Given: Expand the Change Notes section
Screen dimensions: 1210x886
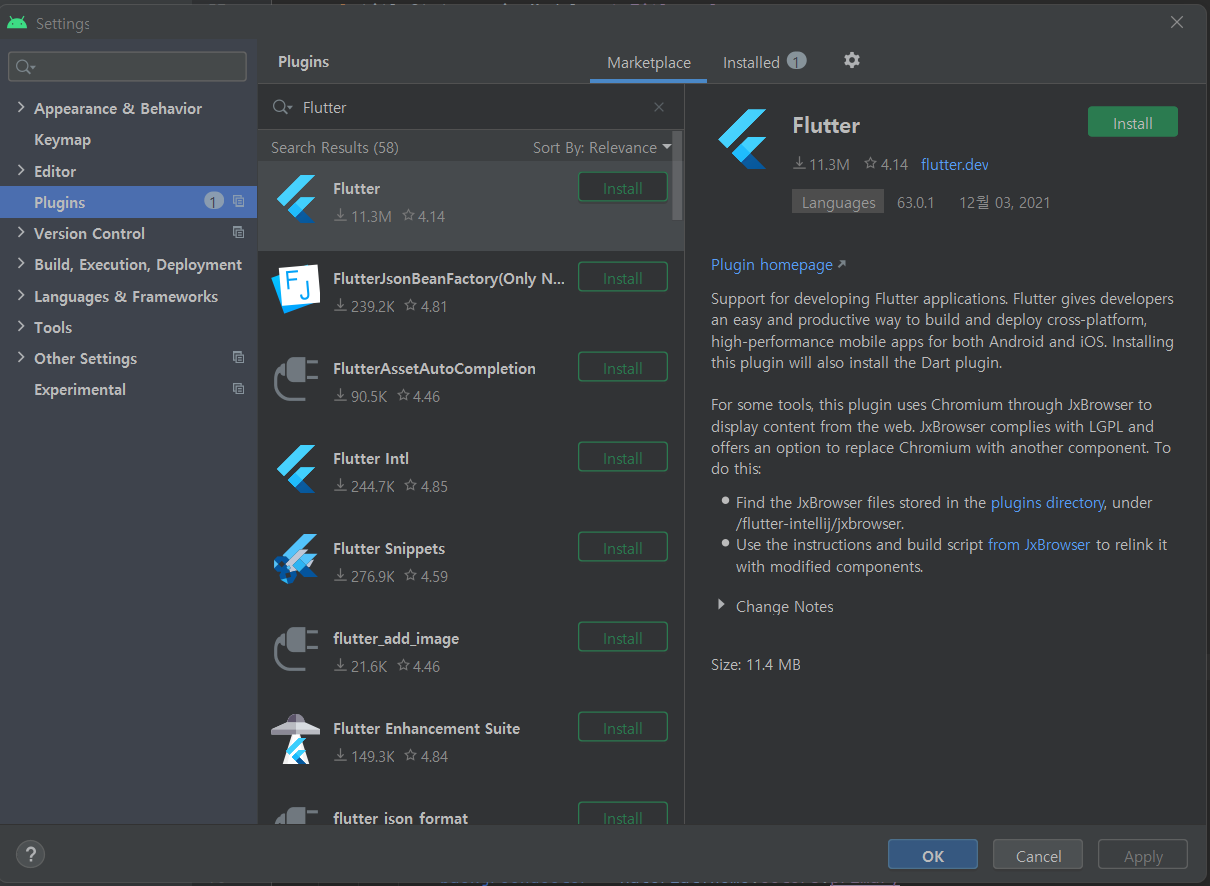Looking at the screenshot, I should coord(721,605).
